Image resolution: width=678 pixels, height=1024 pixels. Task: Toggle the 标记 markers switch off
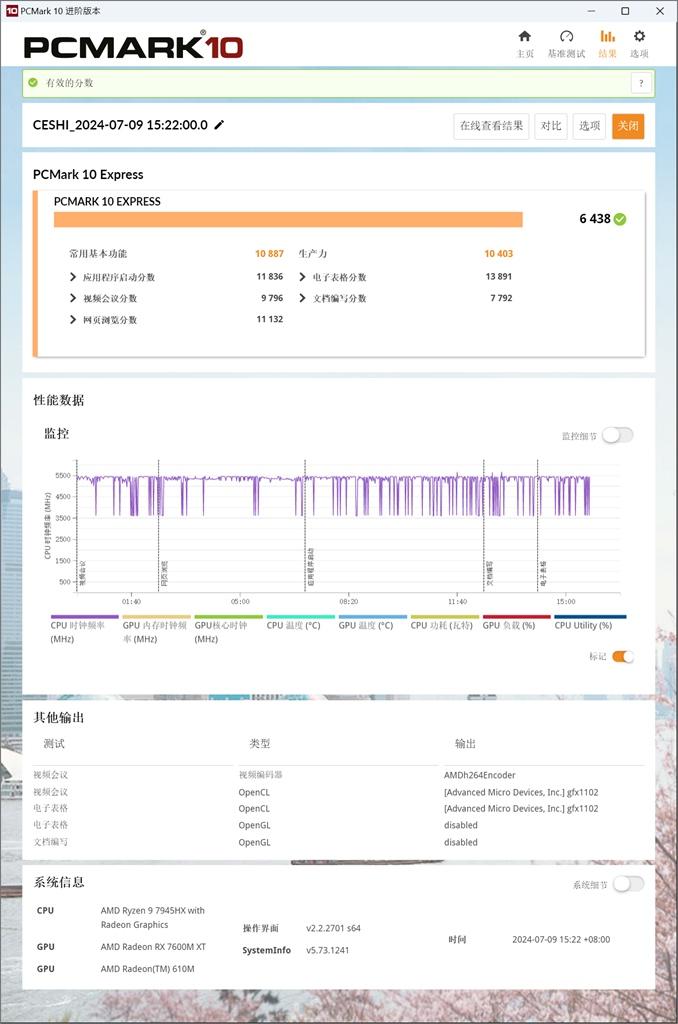pyautogui.click(x=622, y=657)
